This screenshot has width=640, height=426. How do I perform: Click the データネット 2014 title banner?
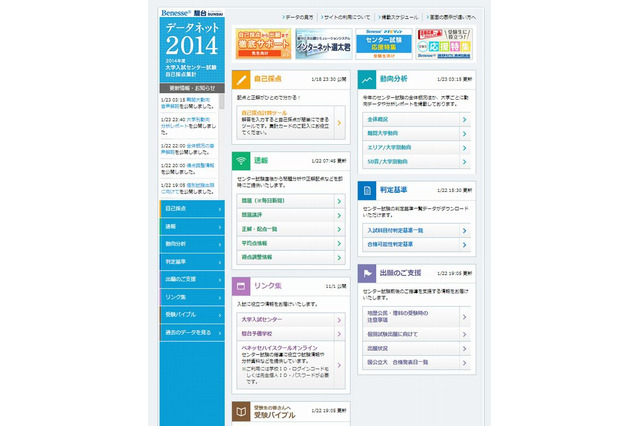tap(192, 50)
